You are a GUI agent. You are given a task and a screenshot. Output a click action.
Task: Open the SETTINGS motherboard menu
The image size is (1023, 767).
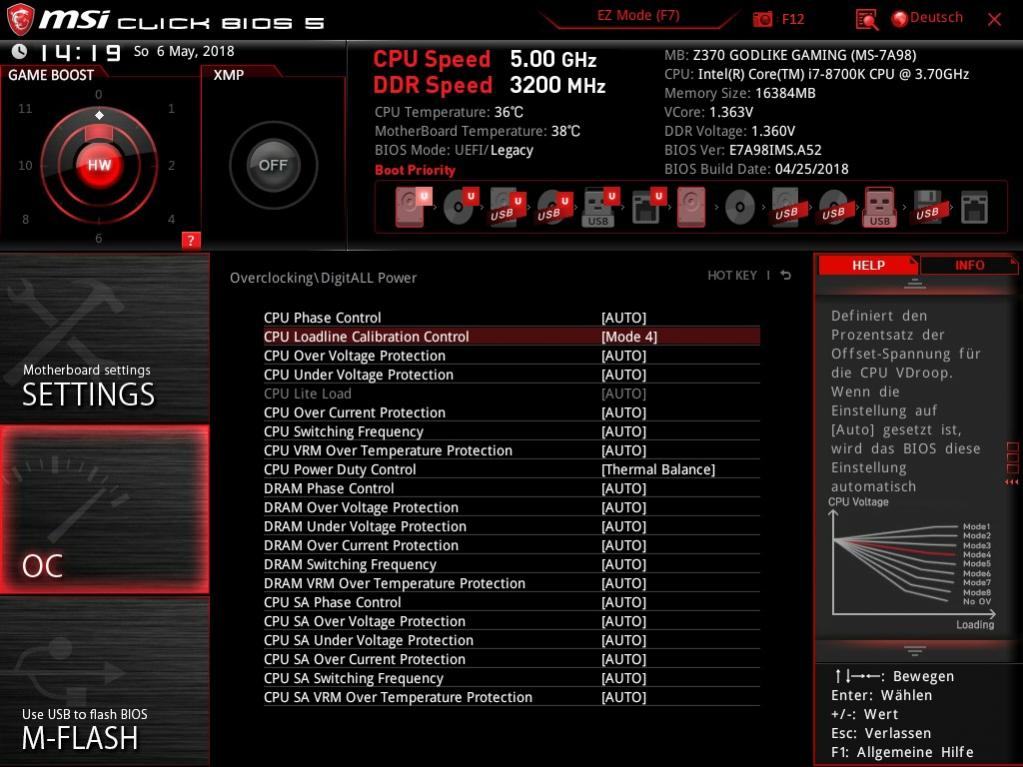coord(104,338)
